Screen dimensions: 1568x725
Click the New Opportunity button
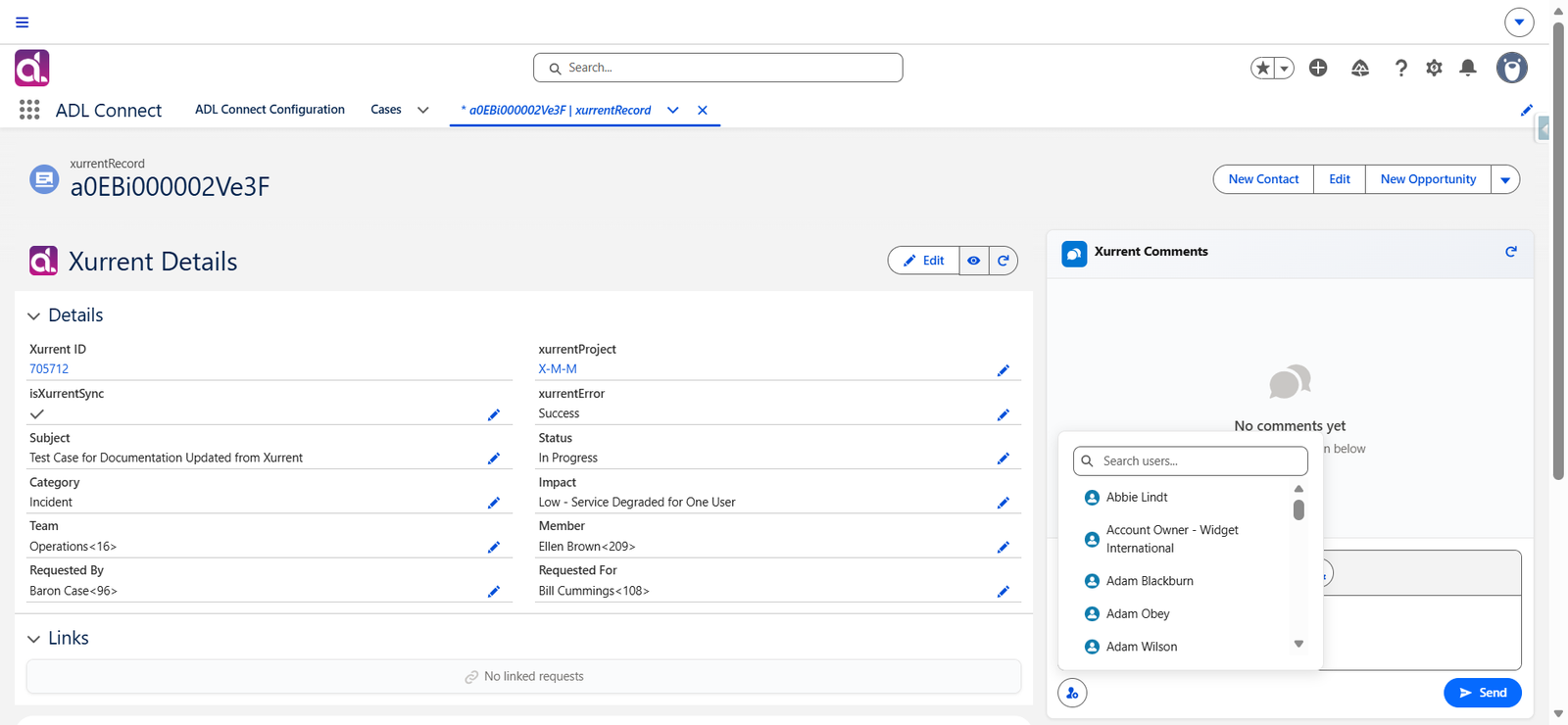[x=1428, y=179]
